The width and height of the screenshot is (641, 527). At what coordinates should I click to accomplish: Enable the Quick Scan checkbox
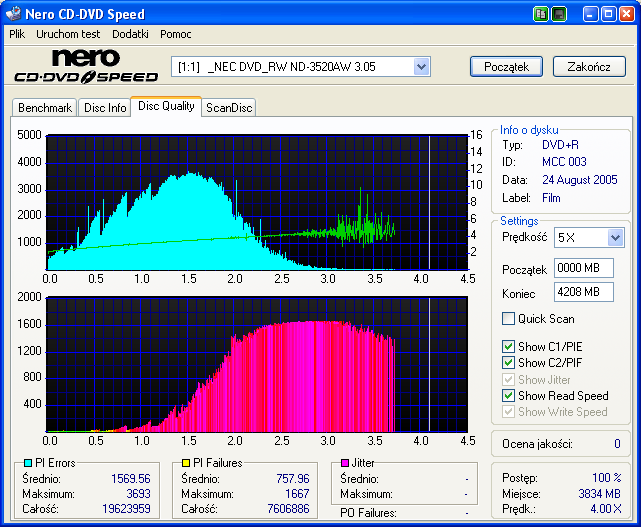click(508, 318)
